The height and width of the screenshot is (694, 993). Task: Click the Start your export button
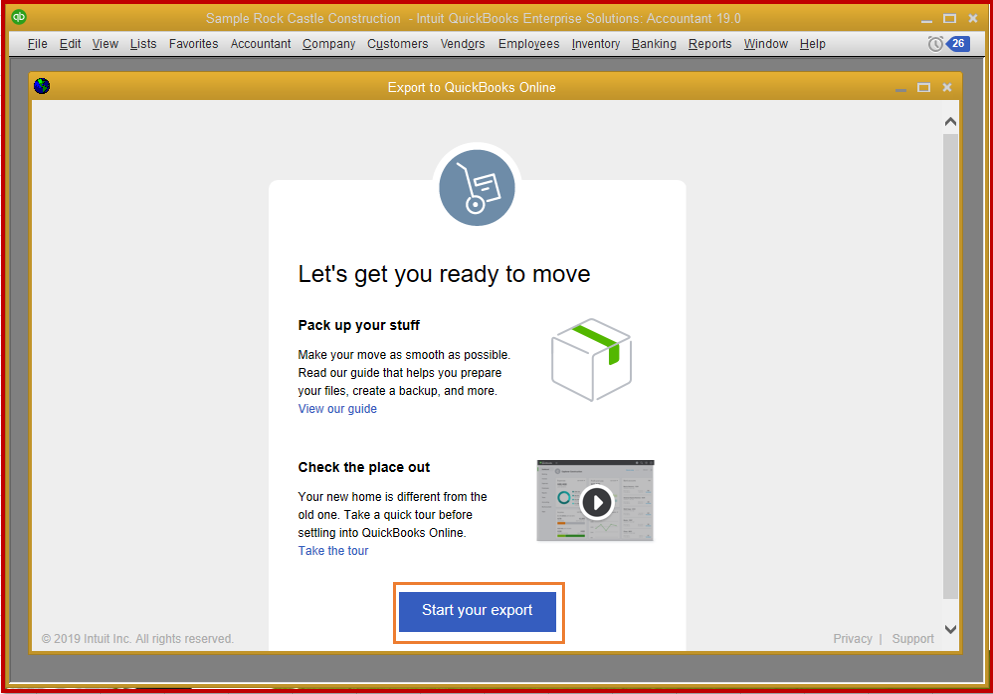478,611
